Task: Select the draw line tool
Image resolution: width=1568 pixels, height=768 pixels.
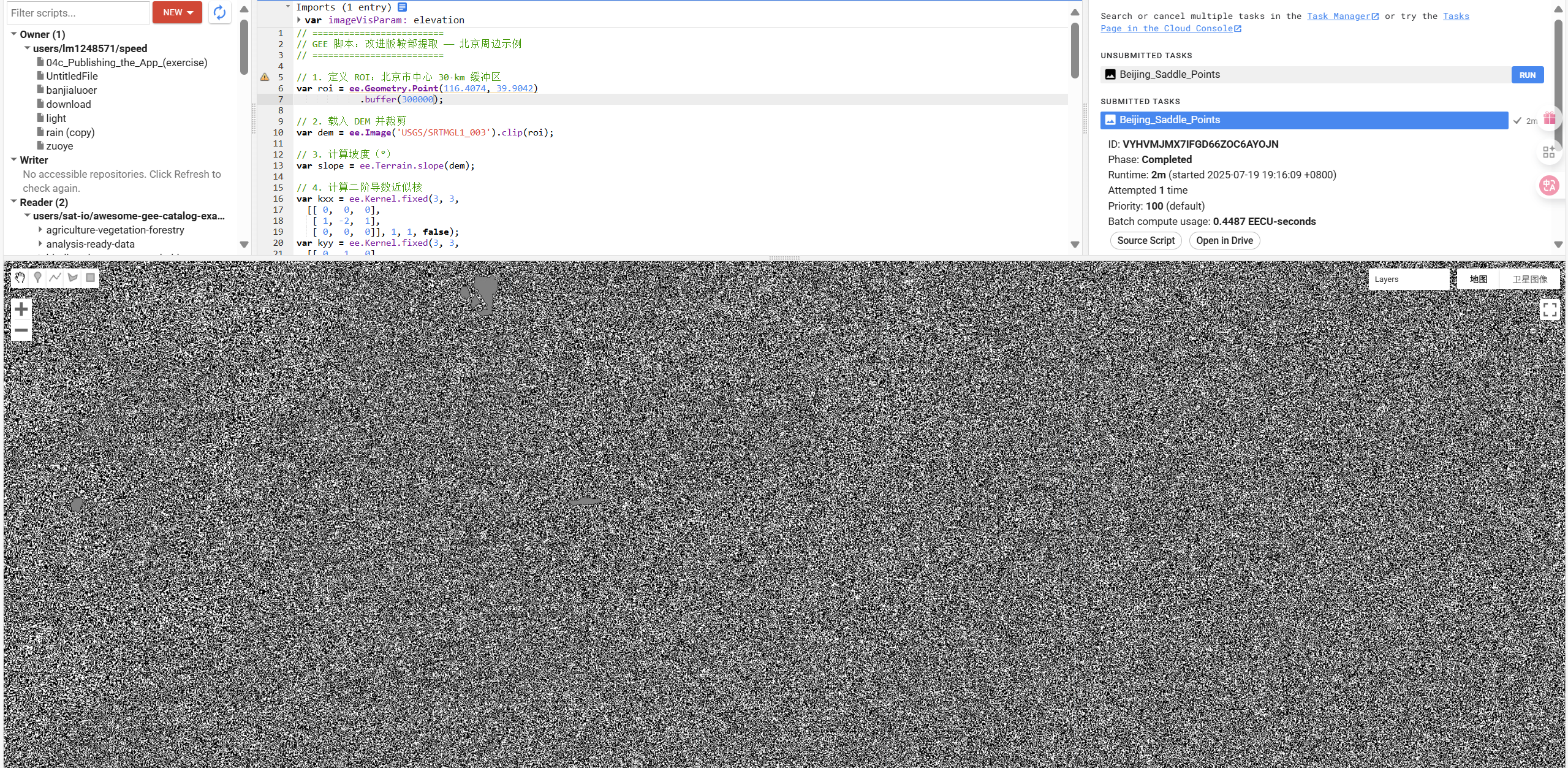Action: point(55,278)
